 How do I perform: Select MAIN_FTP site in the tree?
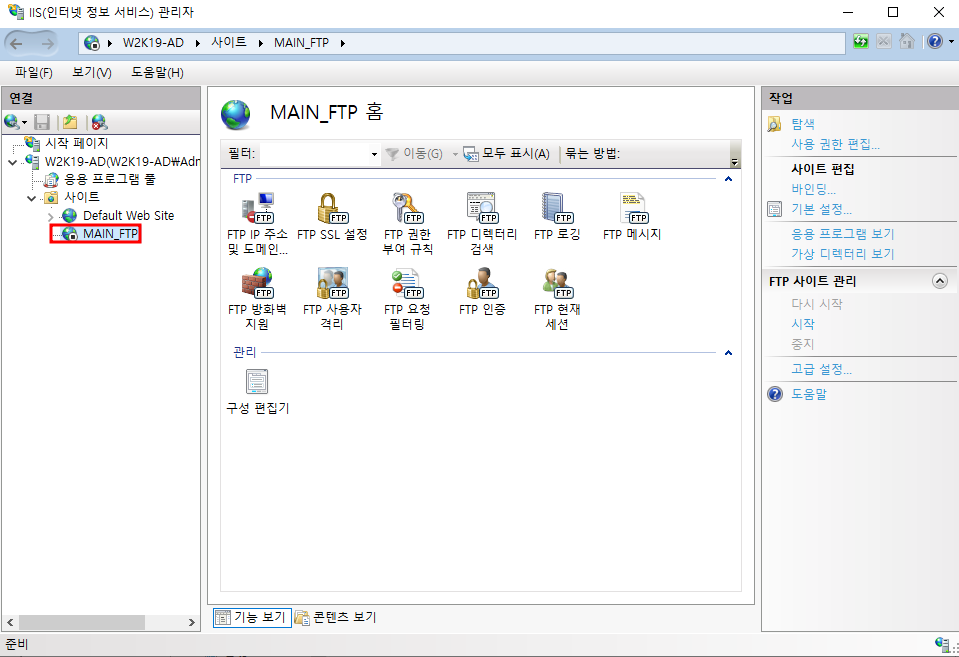click(110, 234)
